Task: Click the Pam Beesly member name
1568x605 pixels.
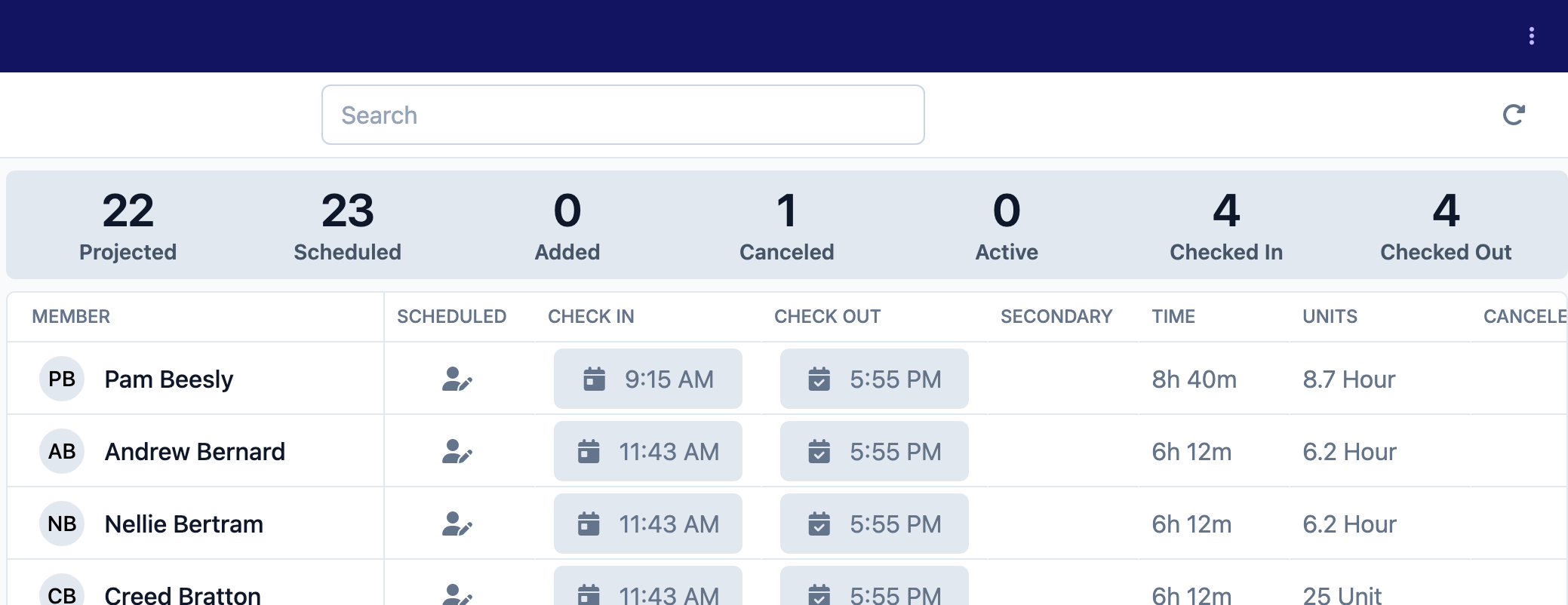Action: pyautogui.click(x=169, y=379)
